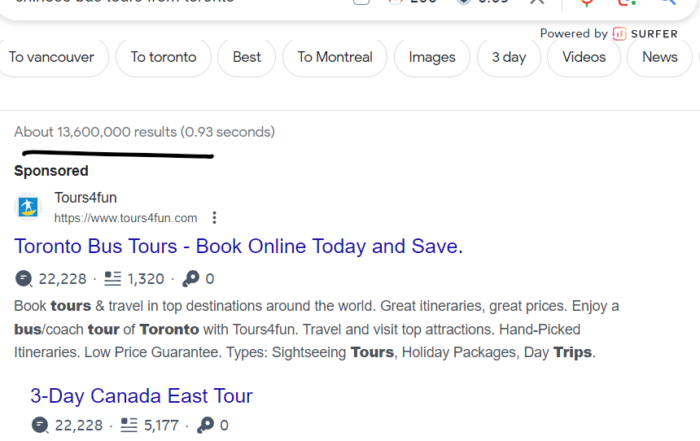Screen dimensions: 700x441
Task: Choose the Best filter chip
Action: pyautogui.click(x=246, y=58)
